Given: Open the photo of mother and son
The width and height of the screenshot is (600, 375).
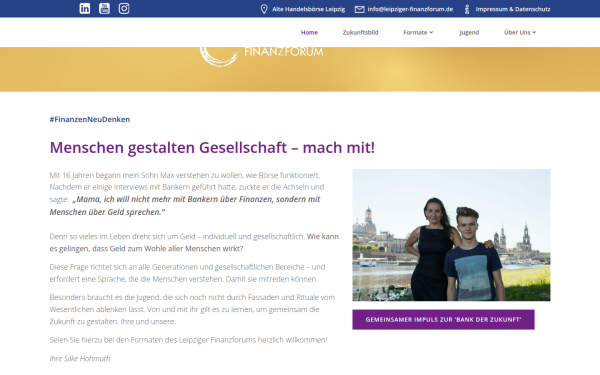Looking at the screenshot, I should pos(451,235).
